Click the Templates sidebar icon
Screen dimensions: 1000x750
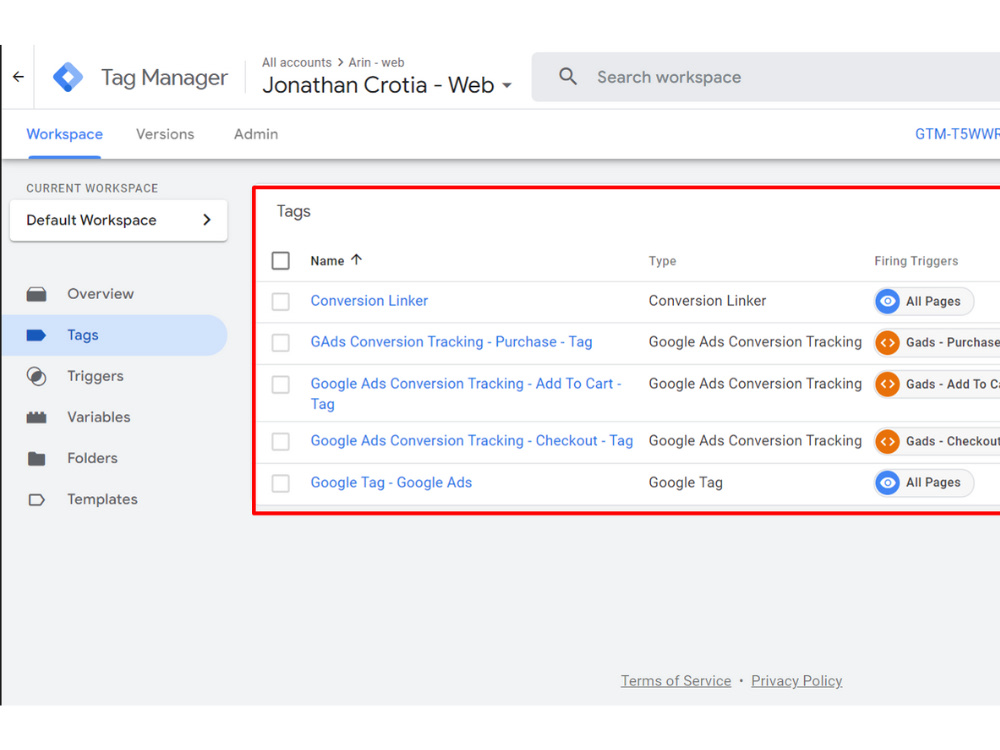point(36,499)
